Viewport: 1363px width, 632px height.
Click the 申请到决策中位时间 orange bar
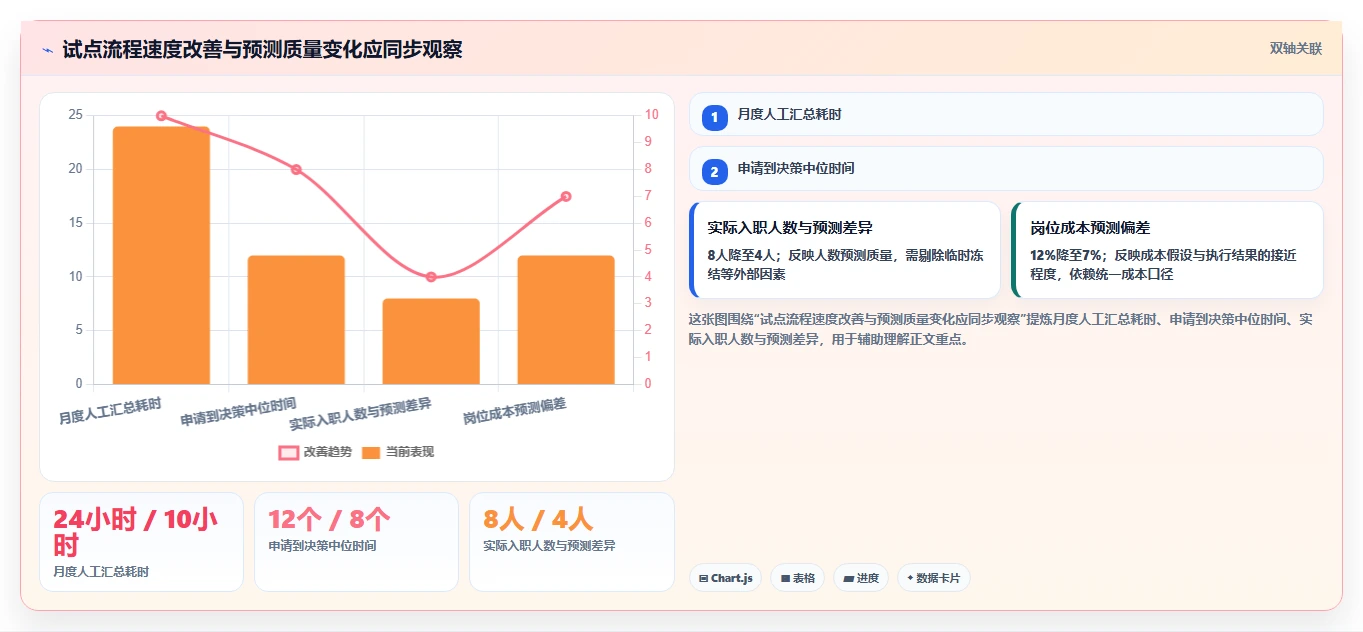[x=296, y=320]
